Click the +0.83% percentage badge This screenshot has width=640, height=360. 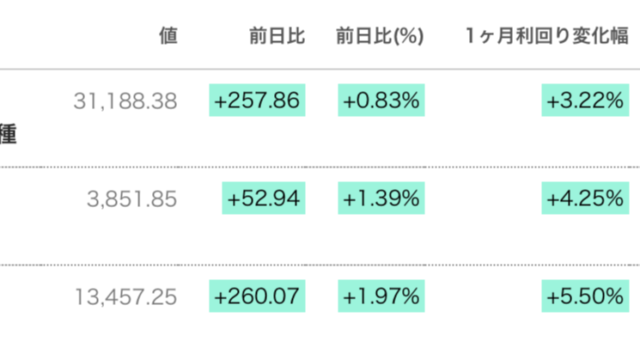381,100
